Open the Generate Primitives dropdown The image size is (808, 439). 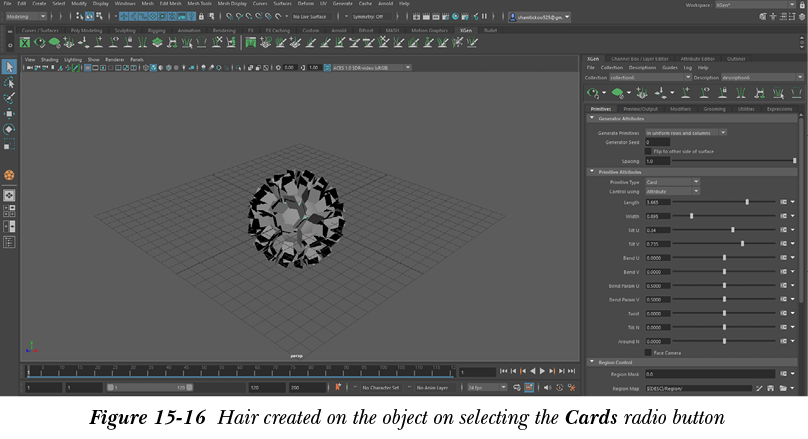tap(685, 132)
